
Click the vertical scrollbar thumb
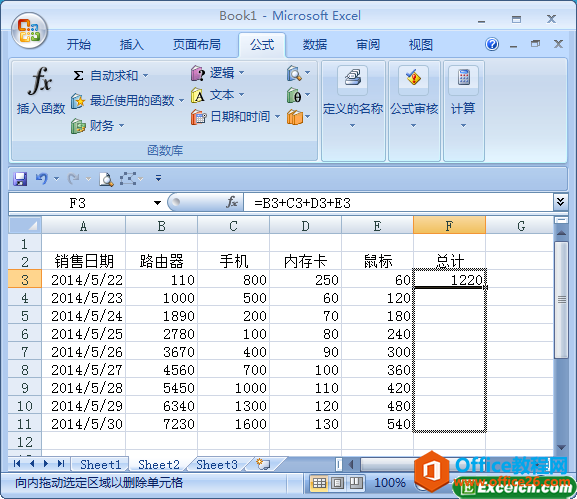click(x=561, y=300)
